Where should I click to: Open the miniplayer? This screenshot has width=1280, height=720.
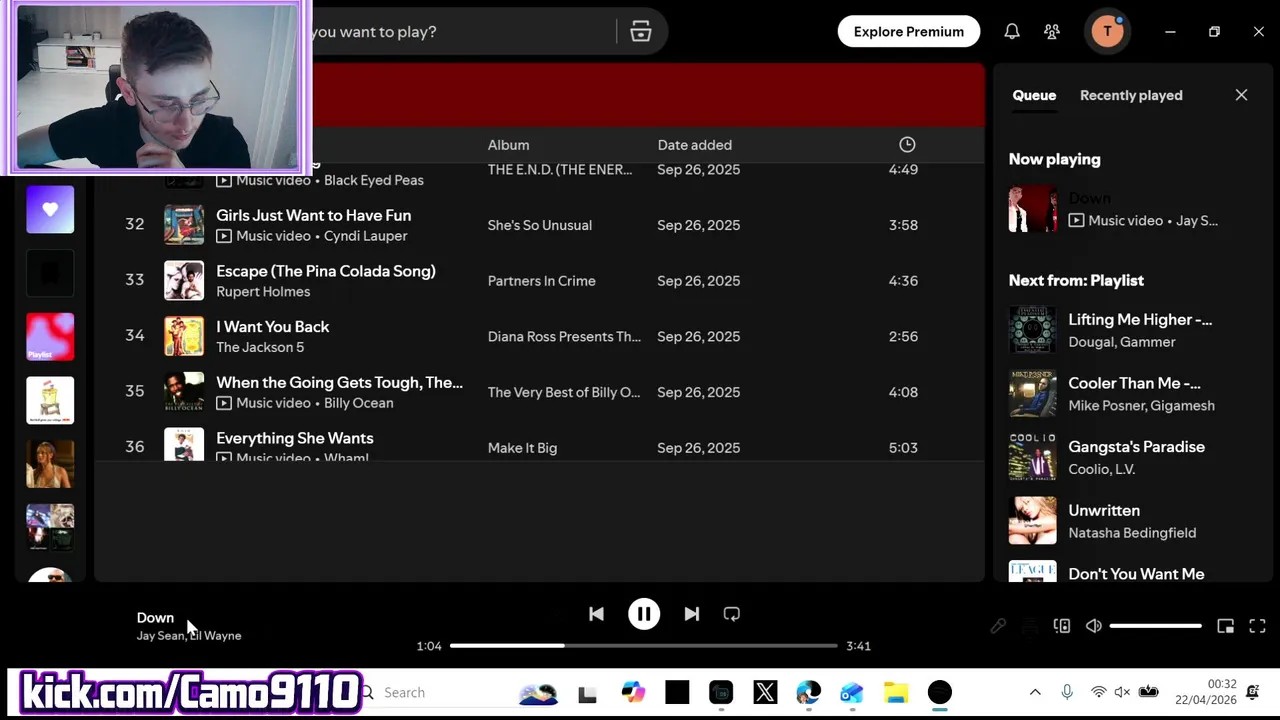tap(1225, 626)
